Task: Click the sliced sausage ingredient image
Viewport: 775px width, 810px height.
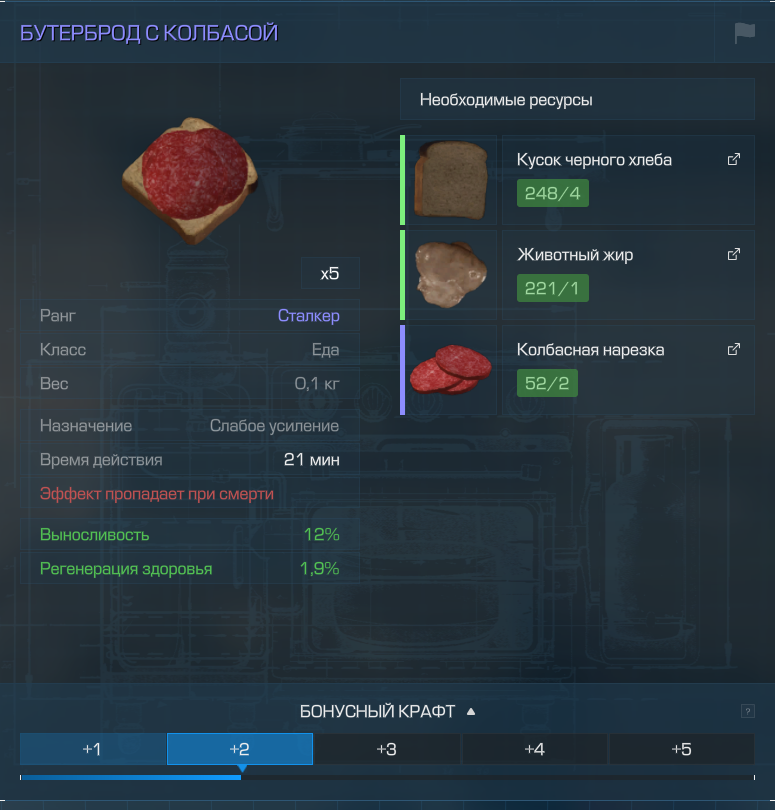Action: (450, 369)
